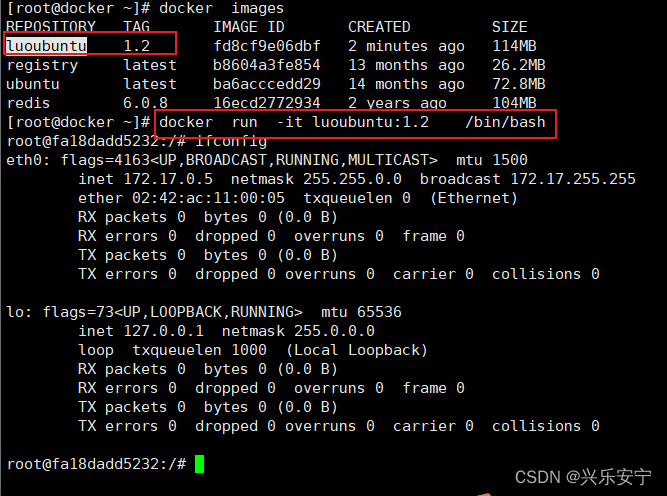Click '(Ethernet)' text on ether line
This screenshot has width=667, height=496.
[473, 198]
